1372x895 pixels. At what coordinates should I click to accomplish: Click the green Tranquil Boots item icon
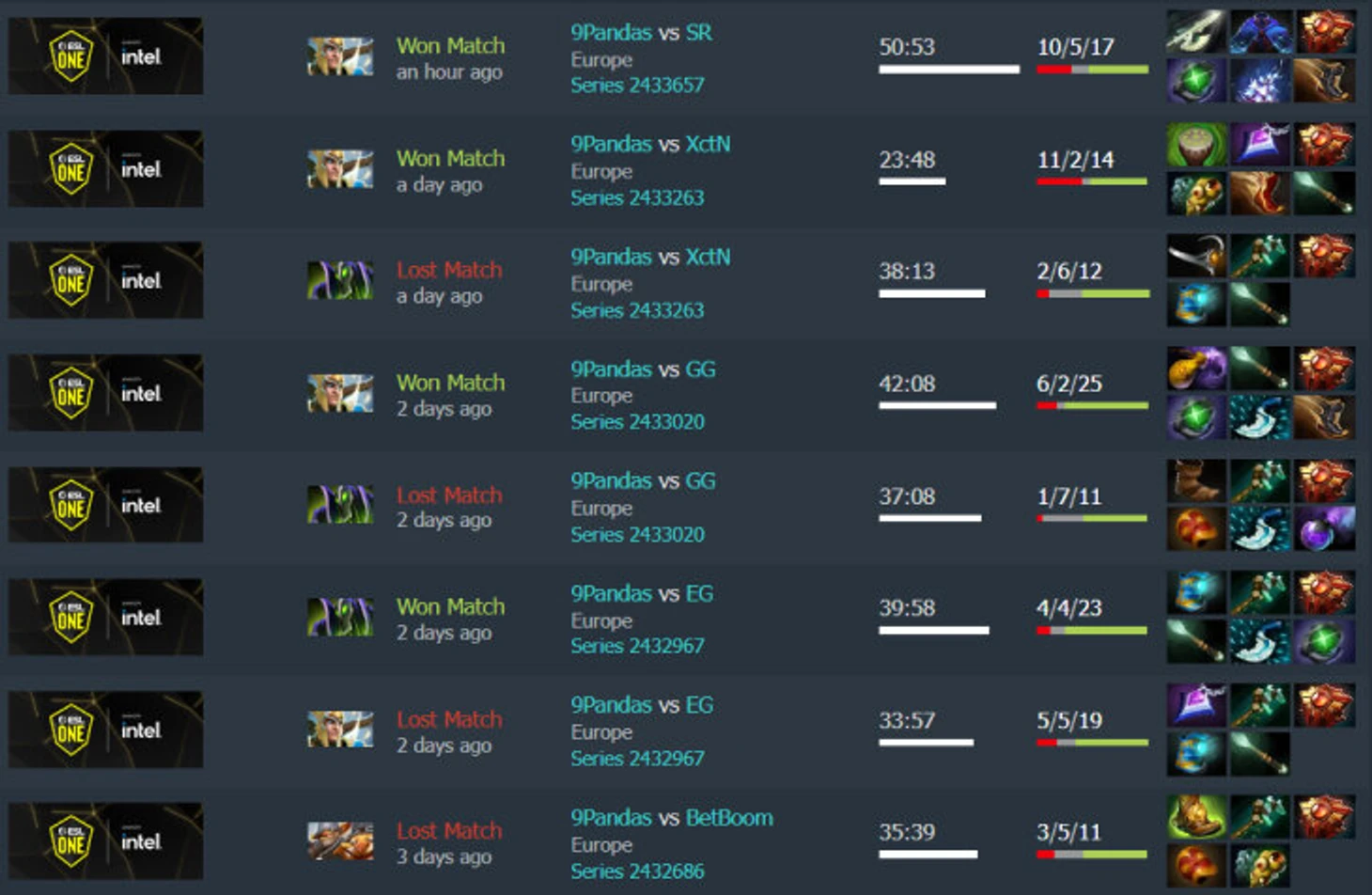click(x=1196, y=817)
